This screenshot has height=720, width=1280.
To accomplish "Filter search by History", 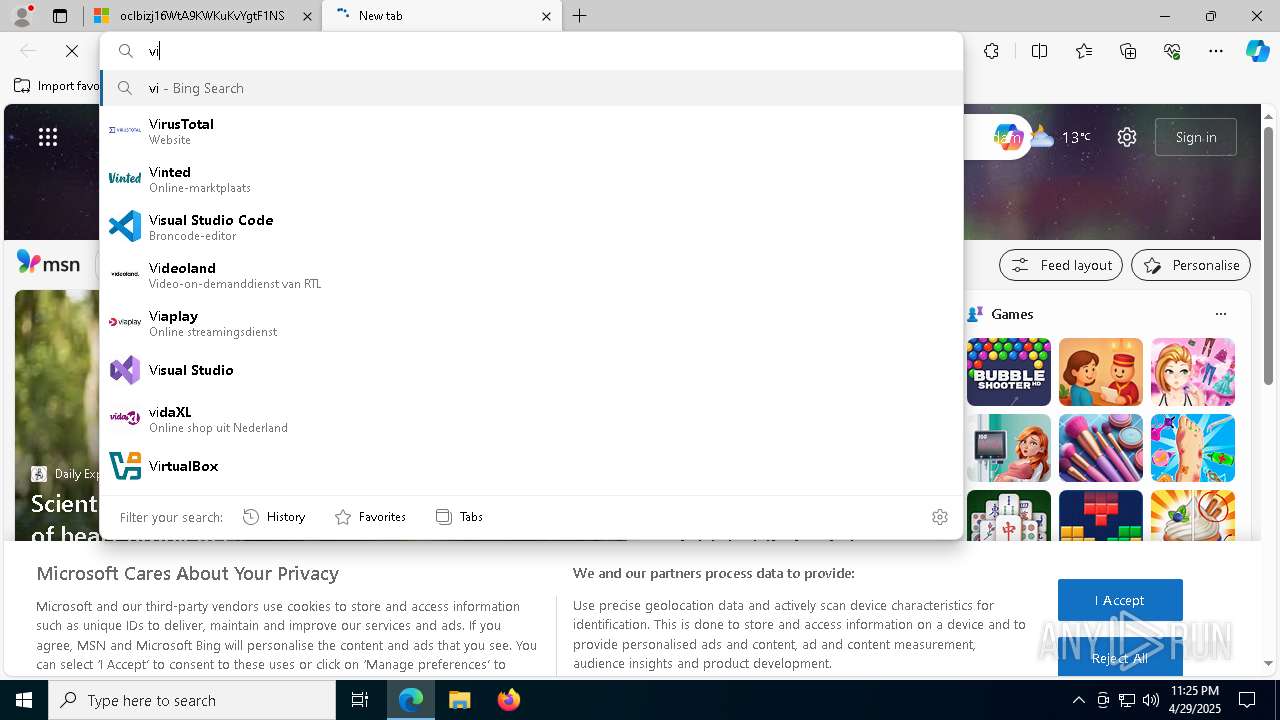I will click(274, 517).
